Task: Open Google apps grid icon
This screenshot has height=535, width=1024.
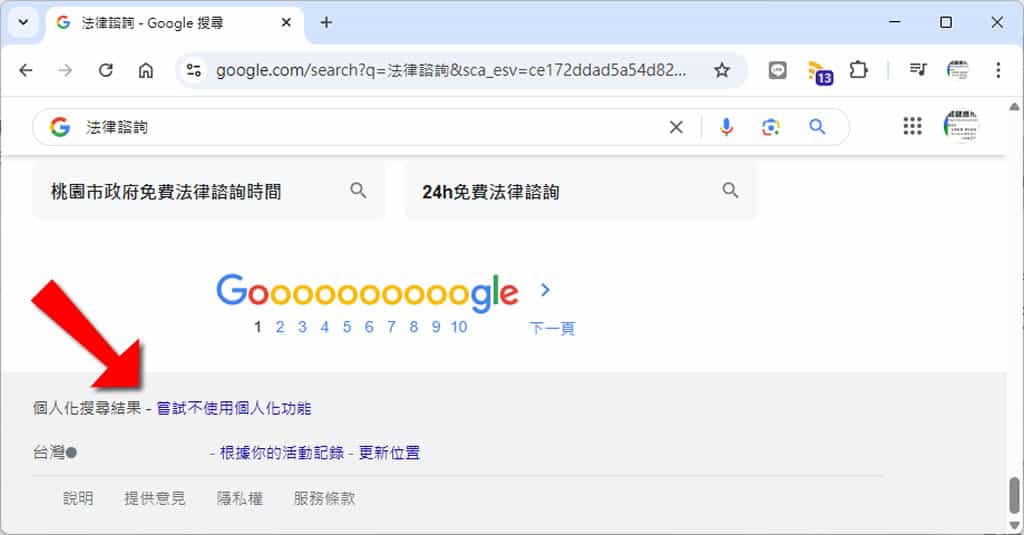Action: click(x=912, y=126)
